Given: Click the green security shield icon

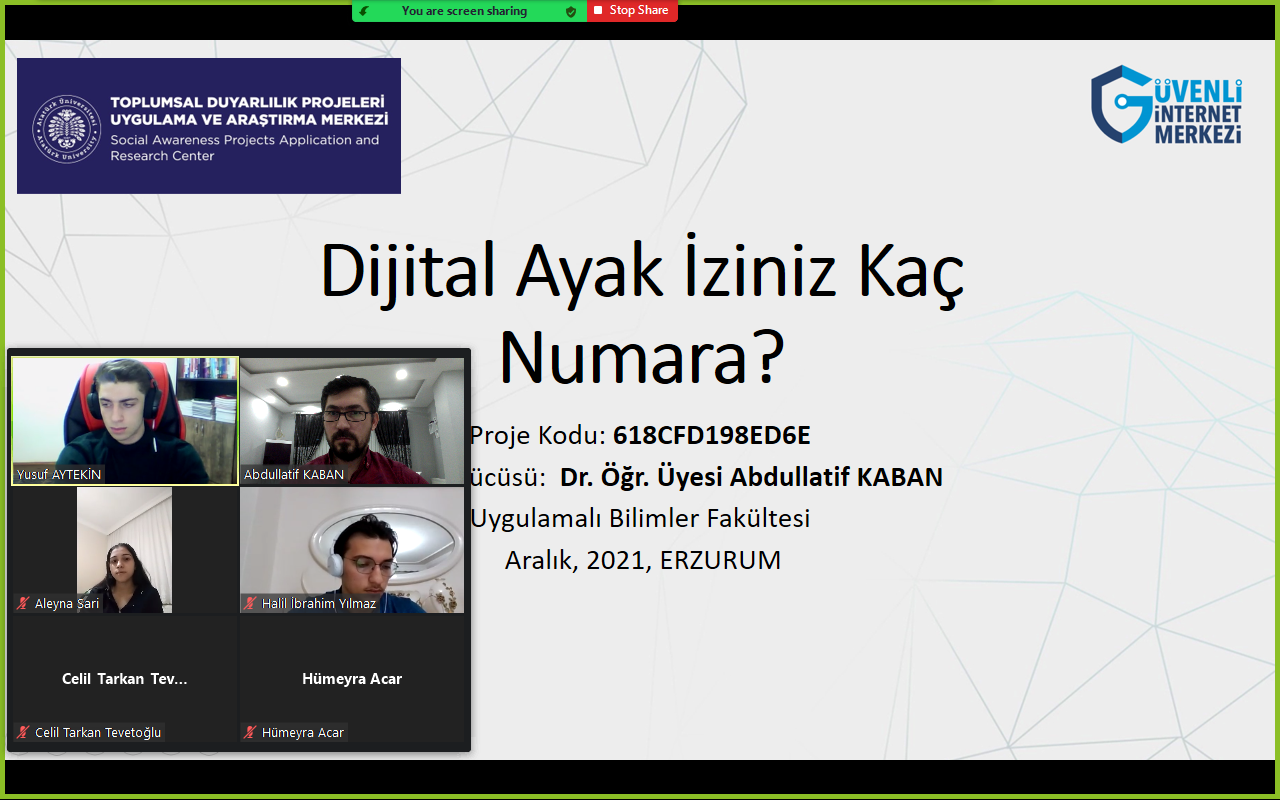Looking at the screenshot, I should pos(571,11).
